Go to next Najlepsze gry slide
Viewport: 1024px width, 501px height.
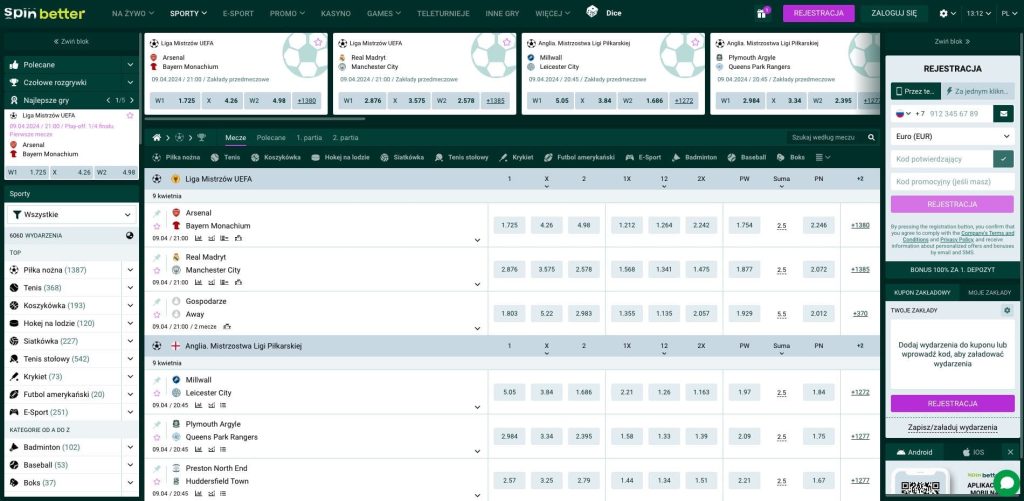pyautogui.click(x=132, y=101)
